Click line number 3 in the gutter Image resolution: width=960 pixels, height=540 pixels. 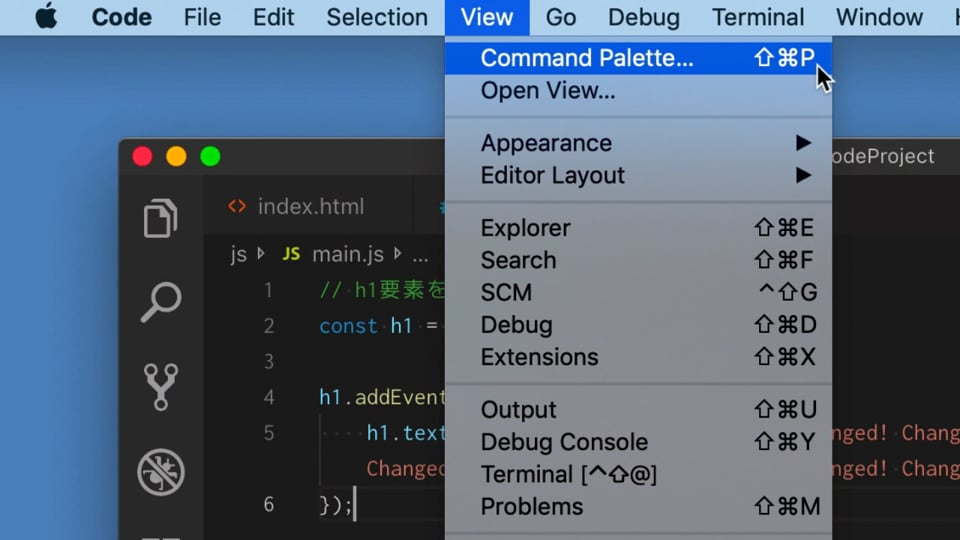click(x=268, y=361)
